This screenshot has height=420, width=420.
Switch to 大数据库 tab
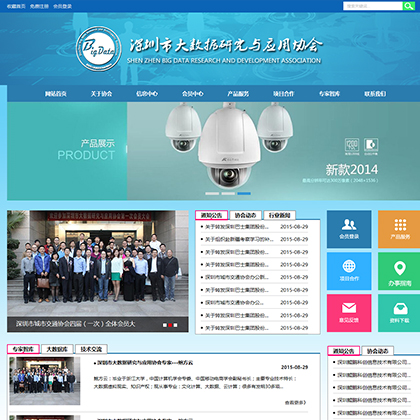tap(57, 349)
